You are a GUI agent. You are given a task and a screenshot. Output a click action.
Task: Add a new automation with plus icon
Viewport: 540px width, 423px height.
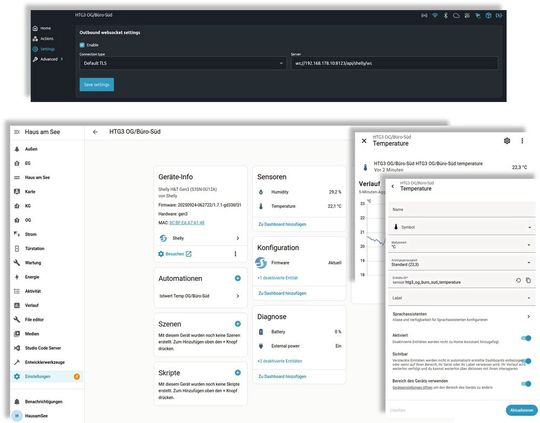click(x=238, y=278)
